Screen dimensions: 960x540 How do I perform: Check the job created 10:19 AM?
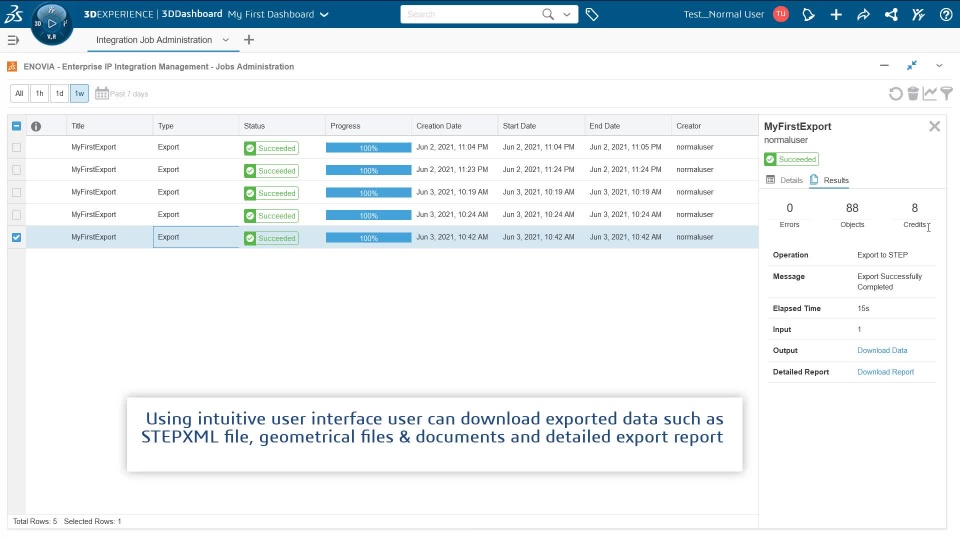17,192
